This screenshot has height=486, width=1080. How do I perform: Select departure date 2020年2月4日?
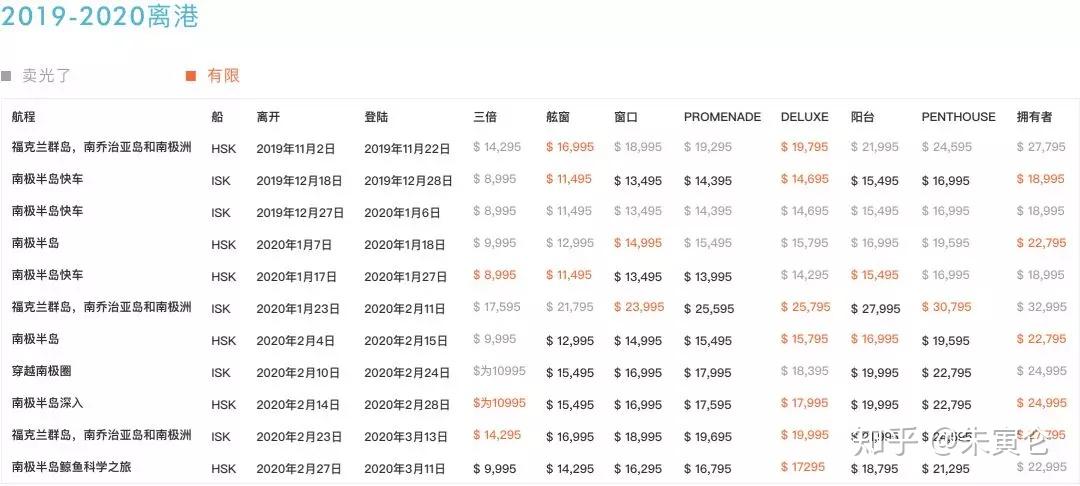(x=295, y=341)
